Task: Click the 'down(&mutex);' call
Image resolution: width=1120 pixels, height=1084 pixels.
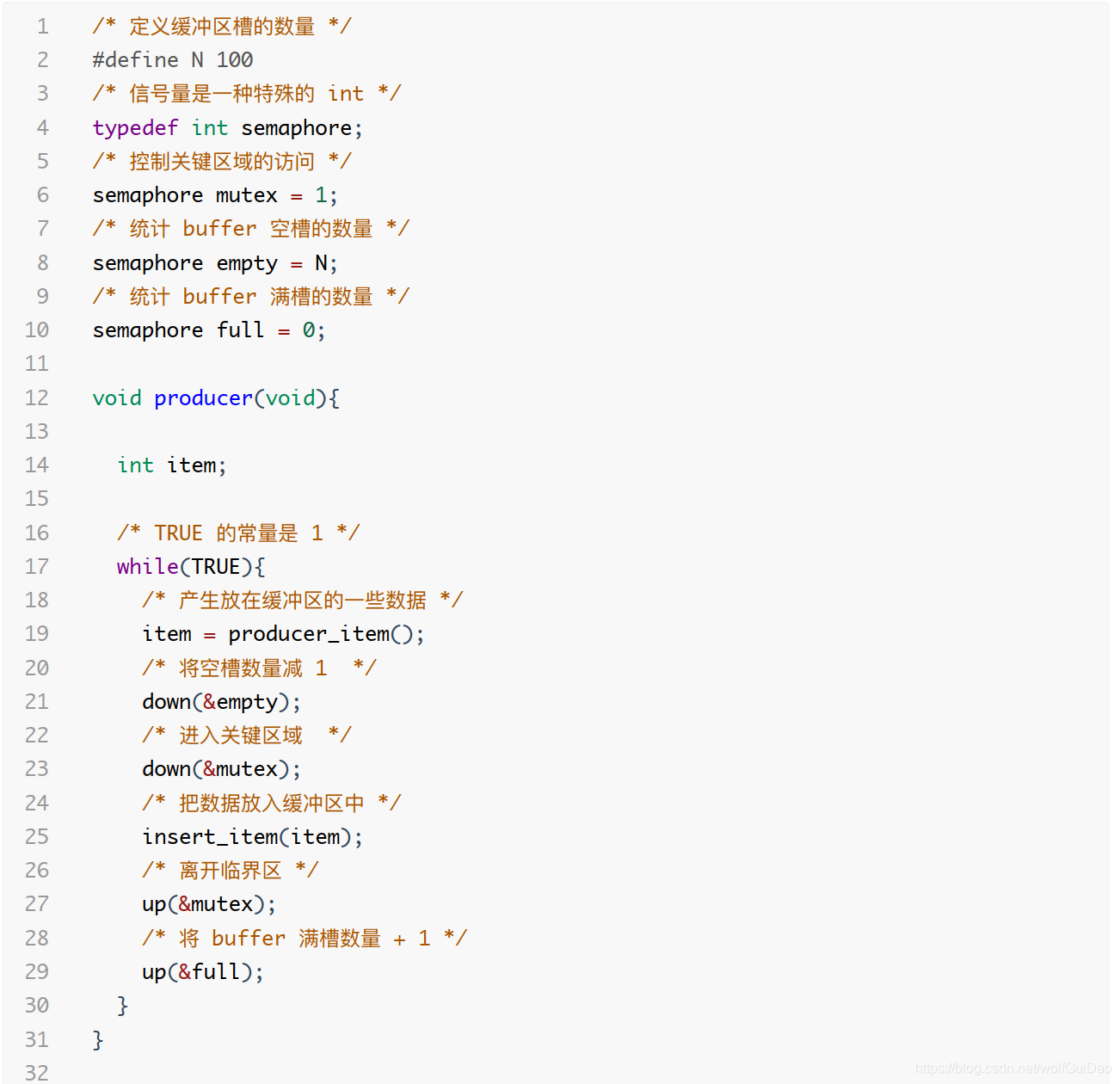Action: point(222,769)
